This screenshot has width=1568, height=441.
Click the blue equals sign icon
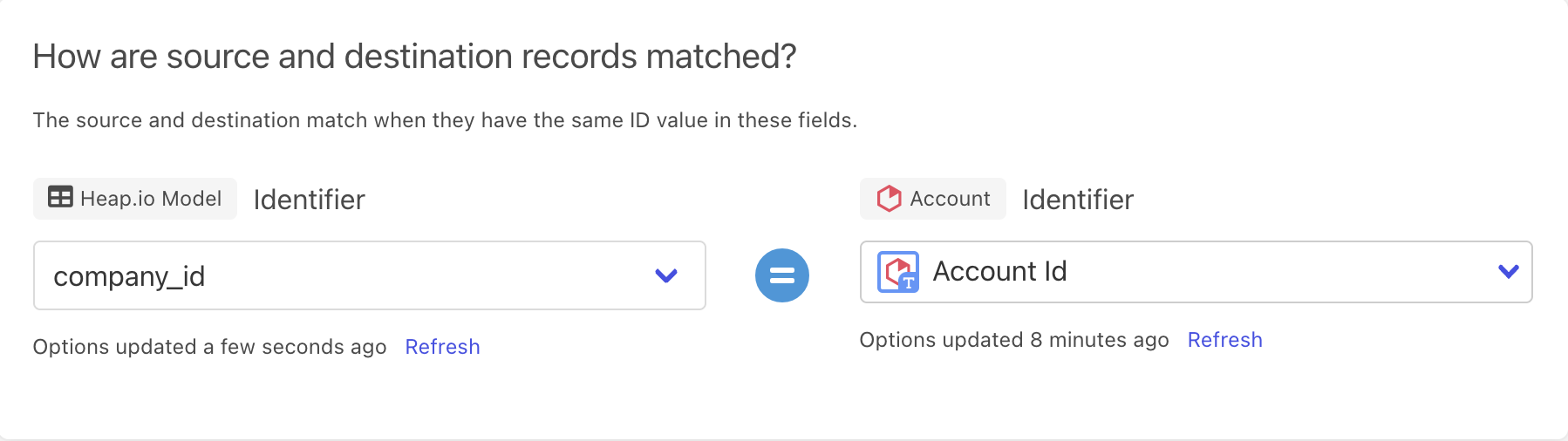(782, 275)
